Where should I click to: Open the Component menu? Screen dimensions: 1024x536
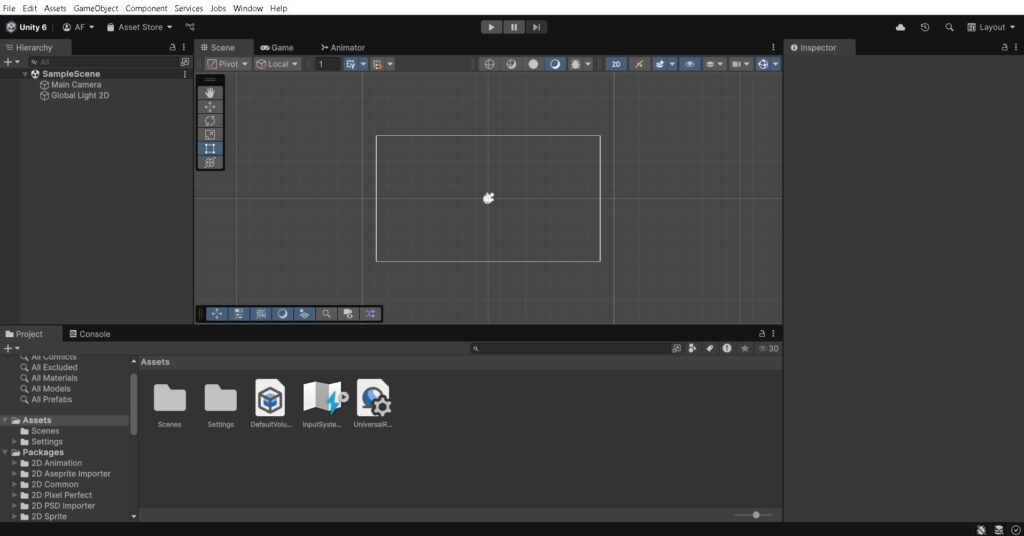(x=146, y=8)
